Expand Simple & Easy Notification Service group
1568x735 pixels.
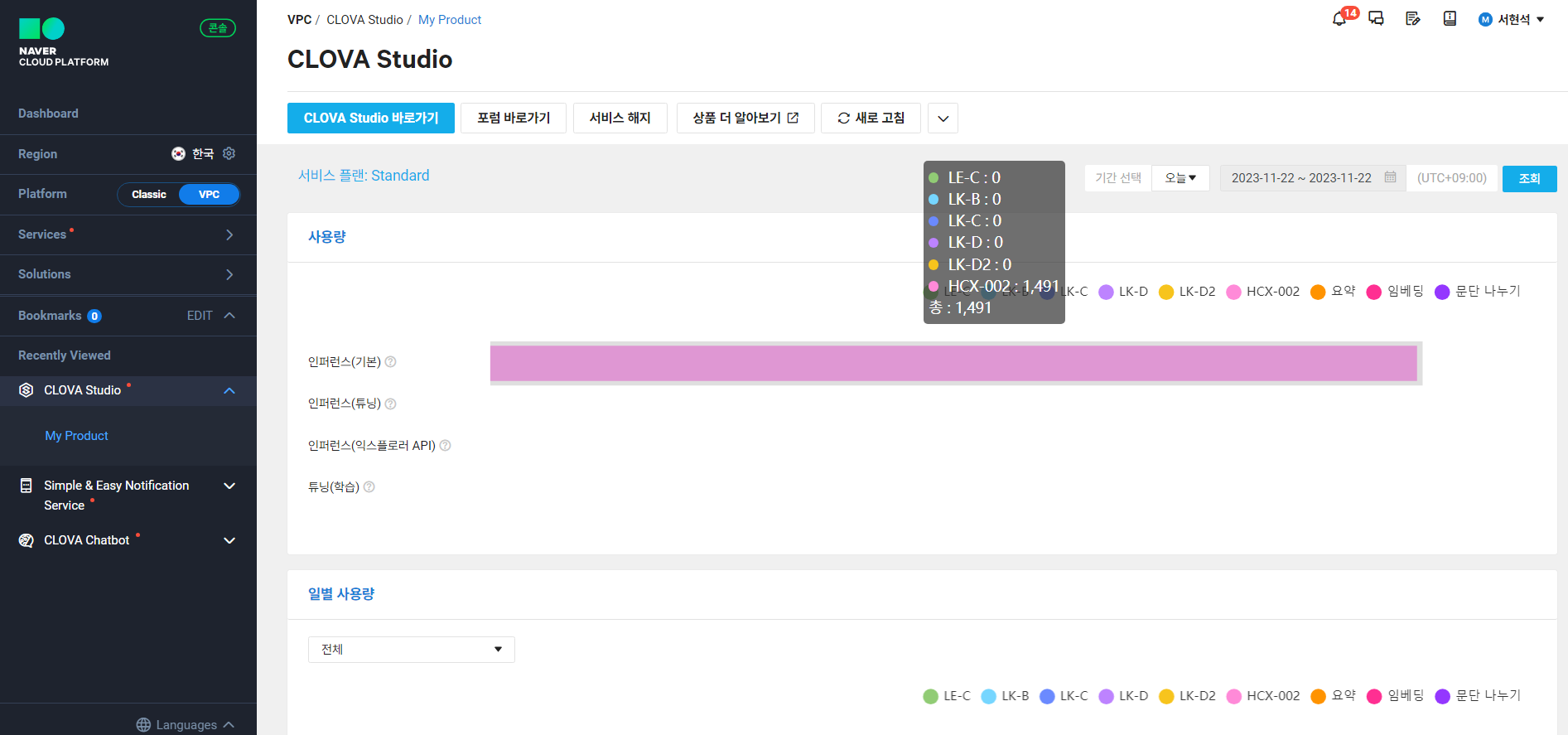click(x=229, y=486)
